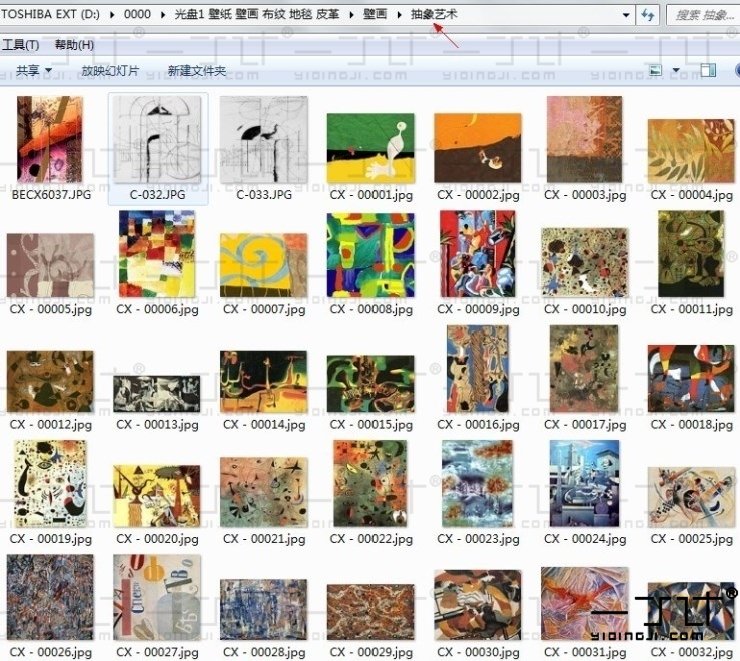The width and height of the screenshot is (740, 661).
Task: Expand arrow after TOSHIBA EXT (D:) breadcrumb
Action: coord(112,15)
